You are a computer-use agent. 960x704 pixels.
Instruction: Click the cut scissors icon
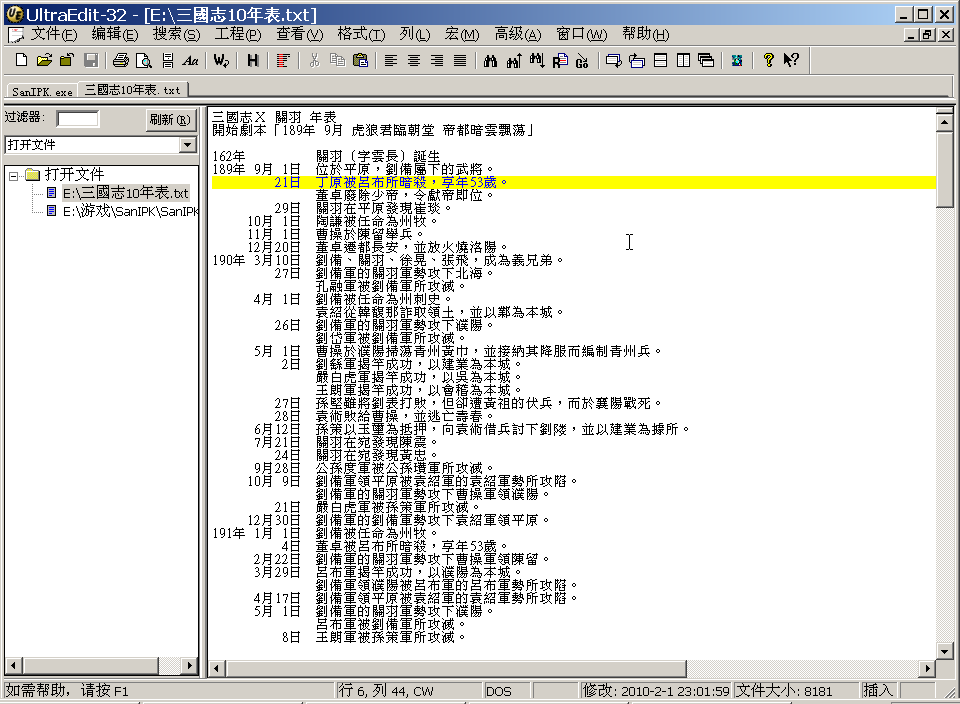(314, 60)
